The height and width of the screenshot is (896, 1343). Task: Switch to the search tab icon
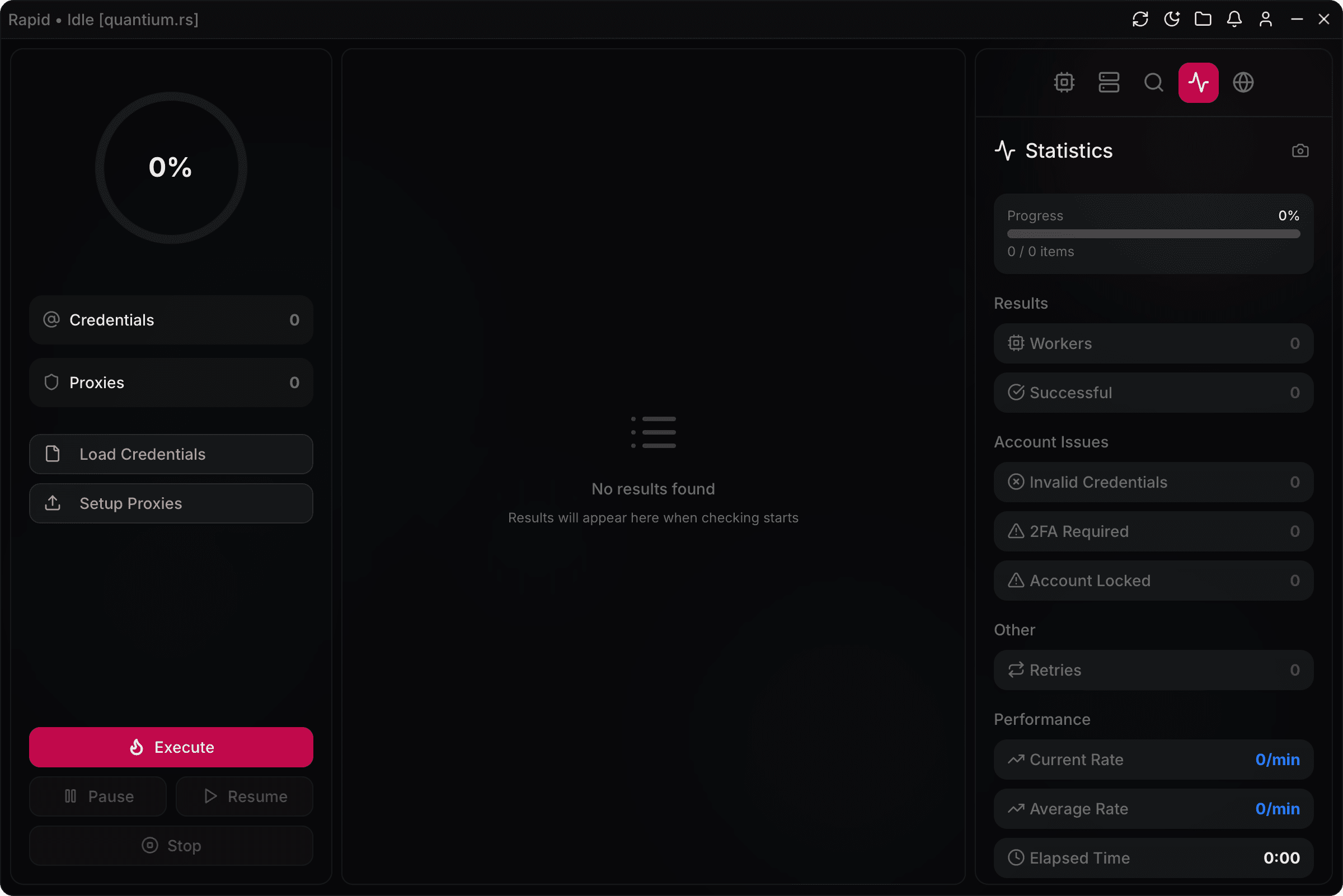pyautogui.click(x=1153, y=82)
